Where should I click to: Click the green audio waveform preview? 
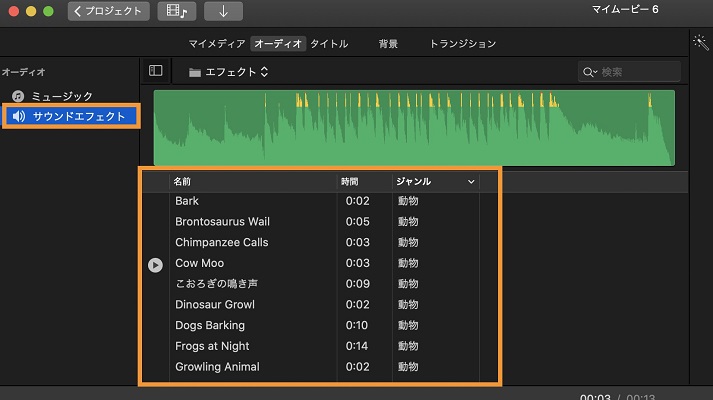click(414, 128)
